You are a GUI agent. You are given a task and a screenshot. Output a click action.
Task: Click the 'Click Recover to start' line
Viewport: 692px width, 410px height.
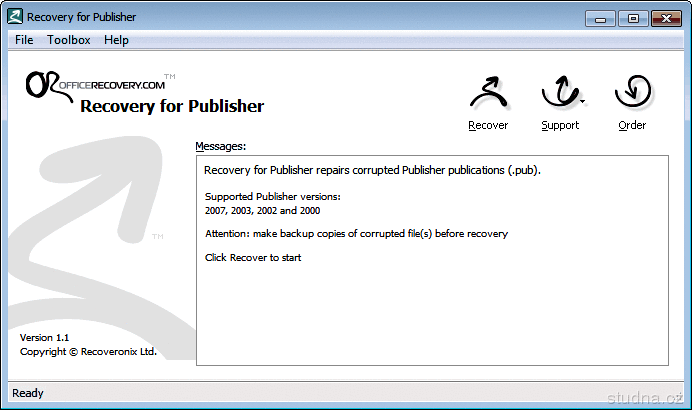[x=253, y=258]
